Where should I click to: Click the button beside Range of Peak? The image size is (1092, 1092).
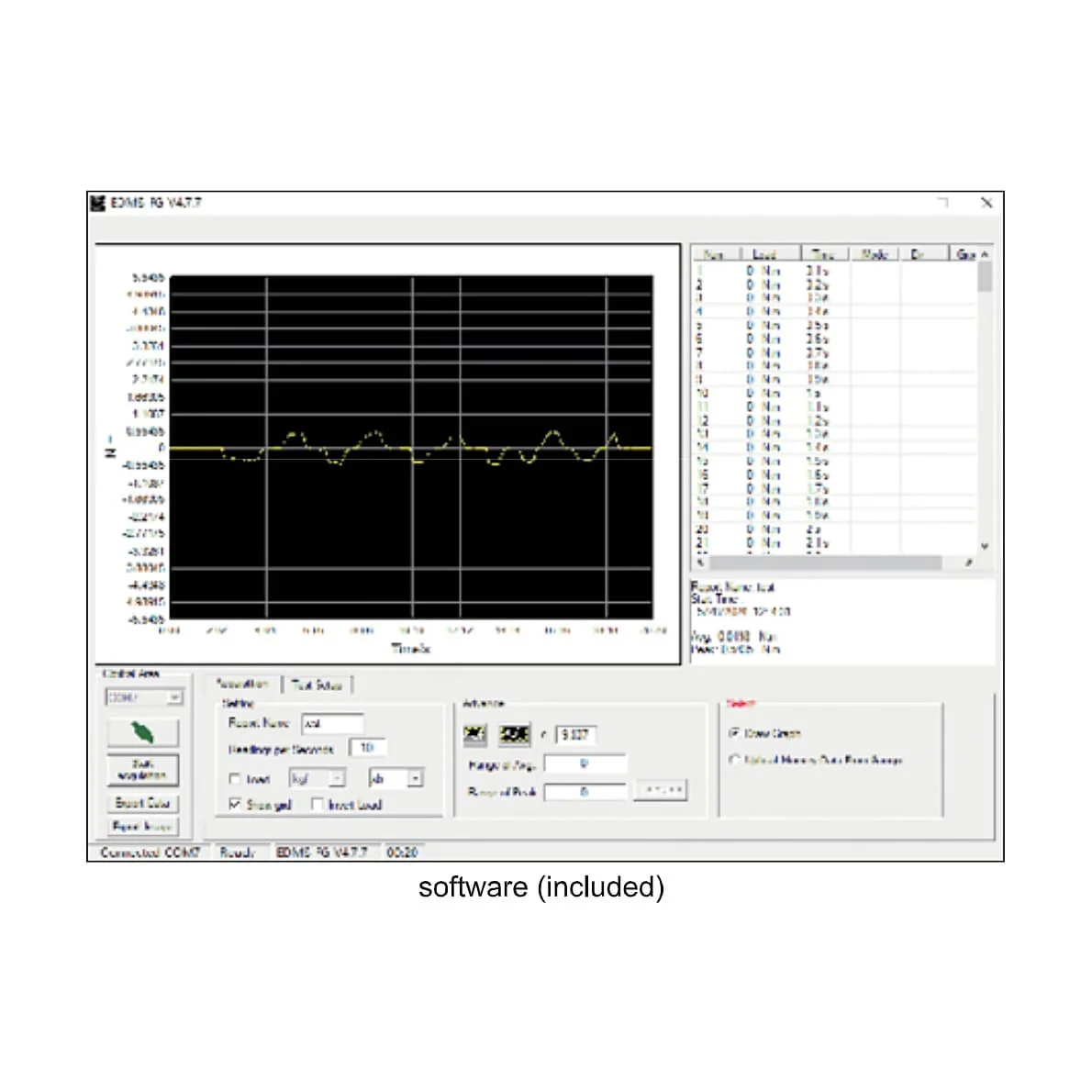(661, 790)
